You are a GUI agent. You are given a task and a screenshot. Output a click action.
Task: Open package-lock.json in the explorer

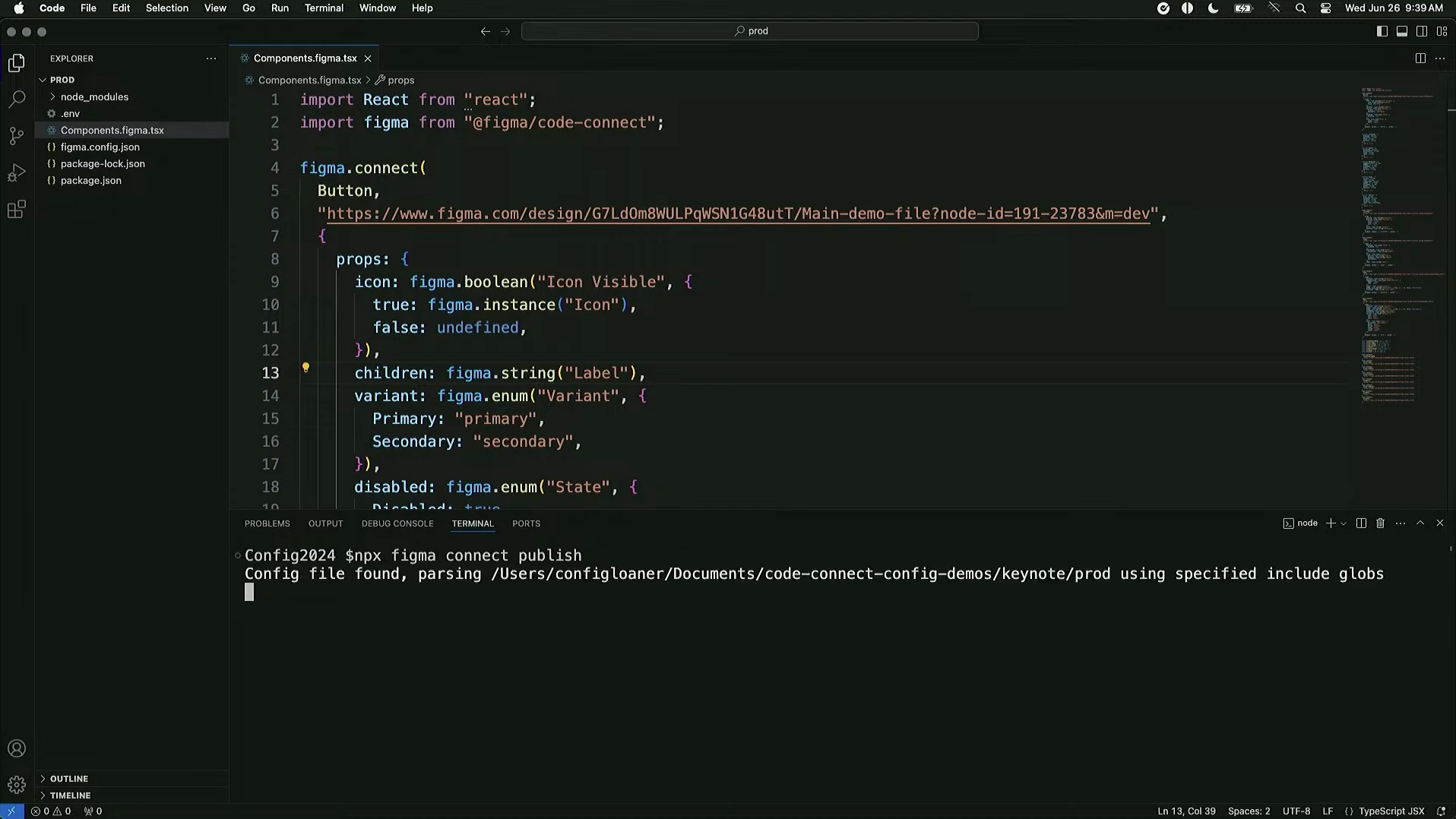pos(131,163)
